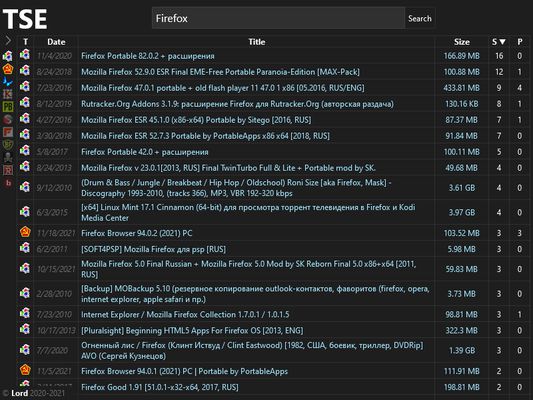Click the 433.81 MB size cell

(x=462, y=88)
